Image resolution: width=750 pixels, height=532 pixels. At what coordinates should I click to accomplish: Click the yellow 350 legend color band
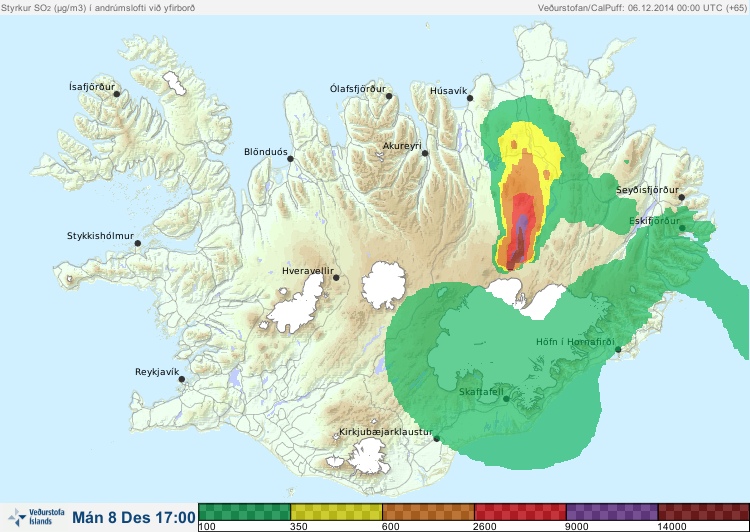pyautogui.click(x=336, y=512)
